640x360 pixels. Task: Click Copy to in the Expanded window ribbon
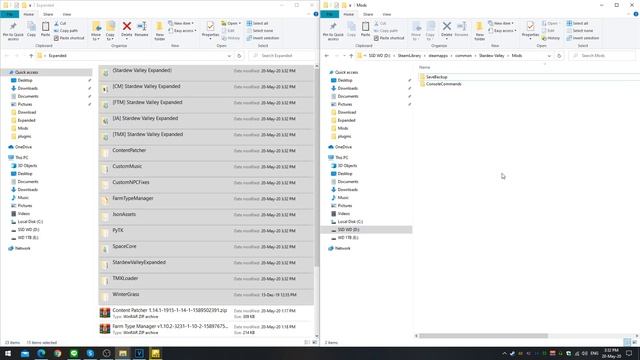(x=110, y=31)
